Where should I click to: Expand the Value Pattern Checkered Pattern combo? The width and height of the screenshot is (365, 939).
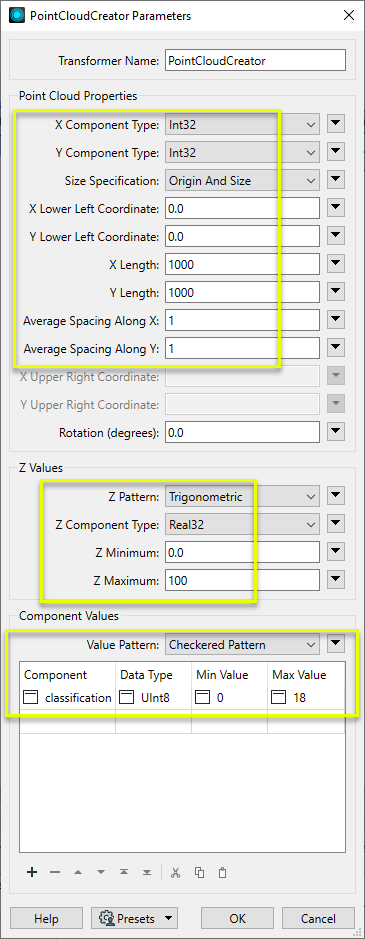(x=242, y=645)
